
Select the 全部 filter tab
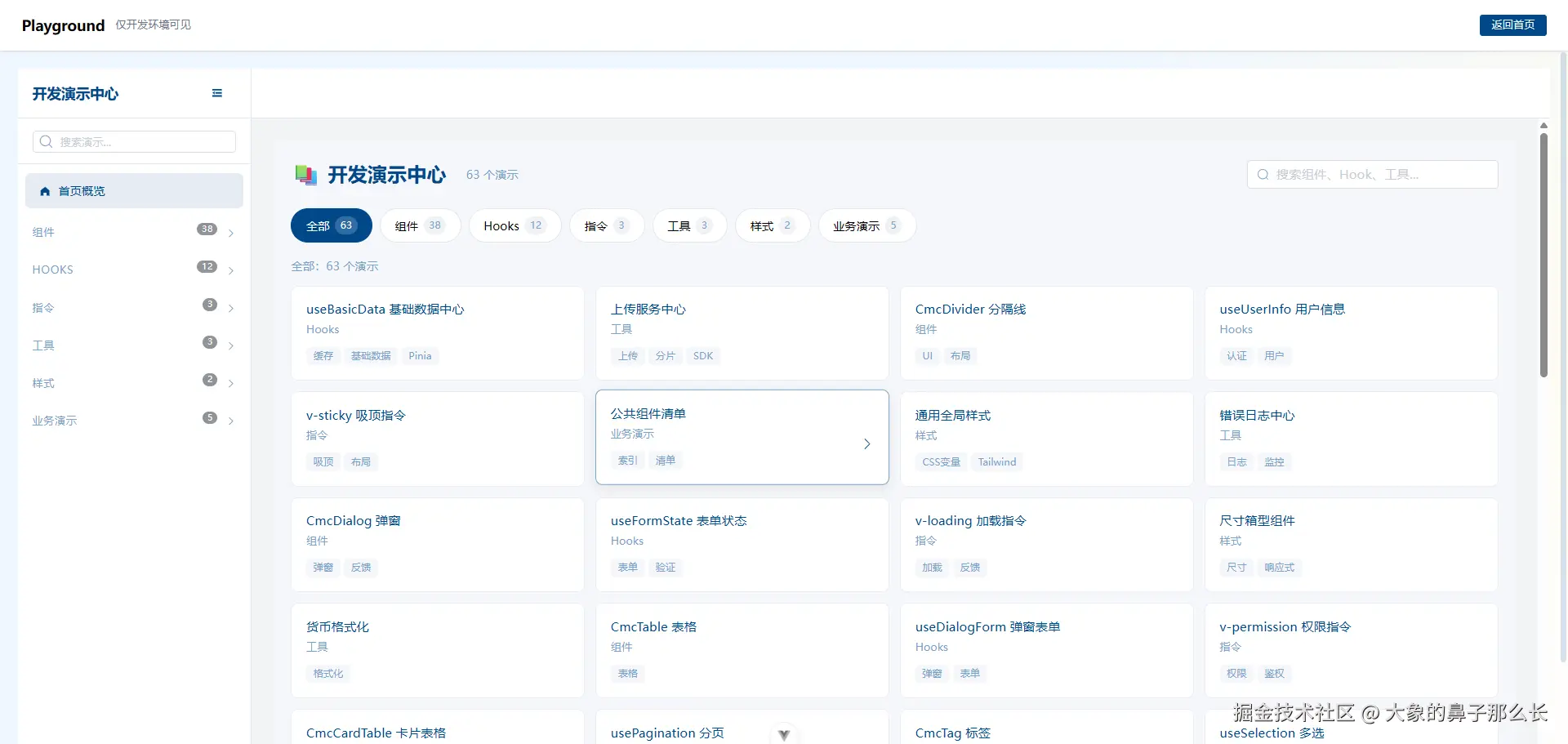point(331,226)
